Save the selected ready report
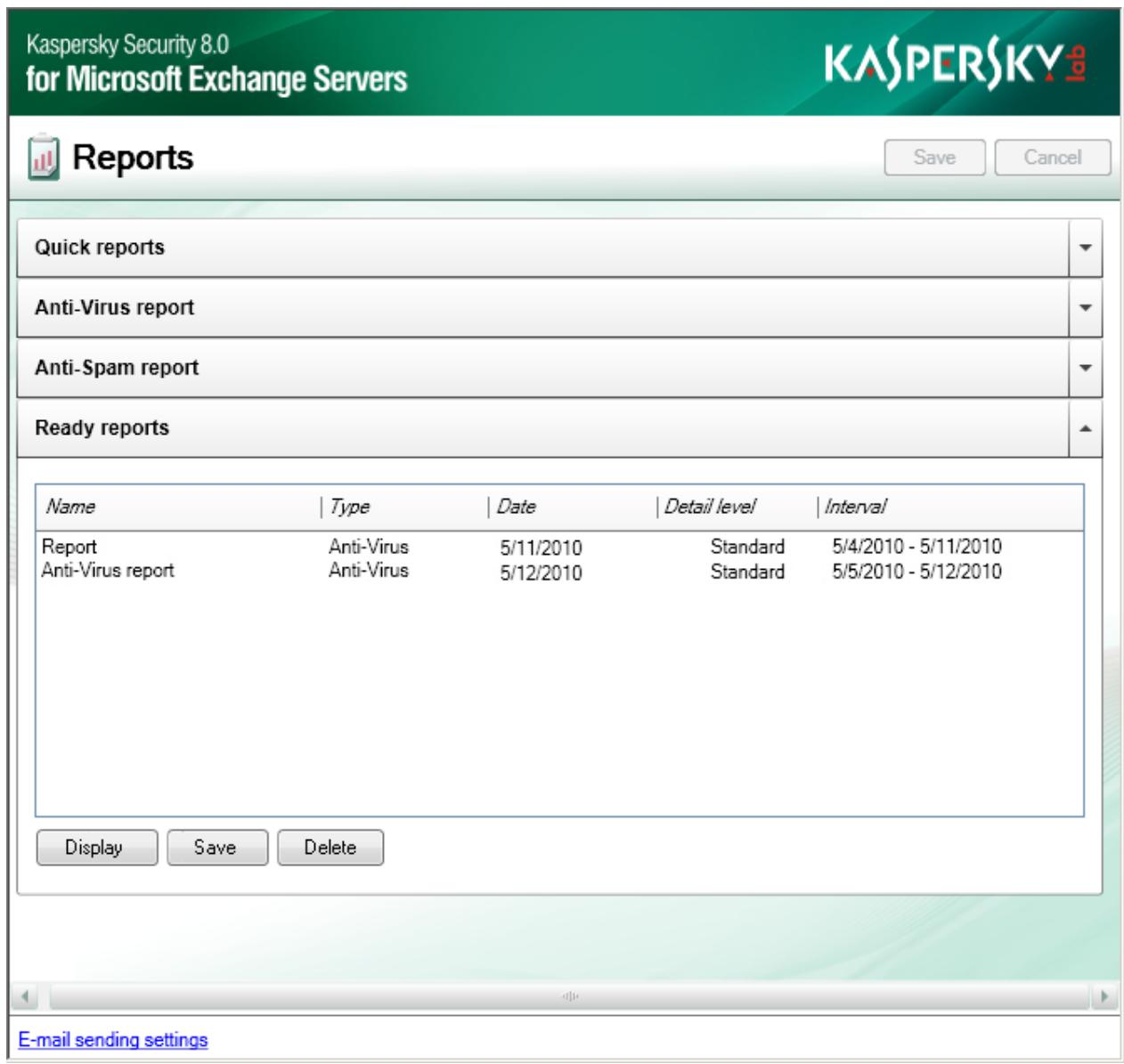 pos(217,848)
